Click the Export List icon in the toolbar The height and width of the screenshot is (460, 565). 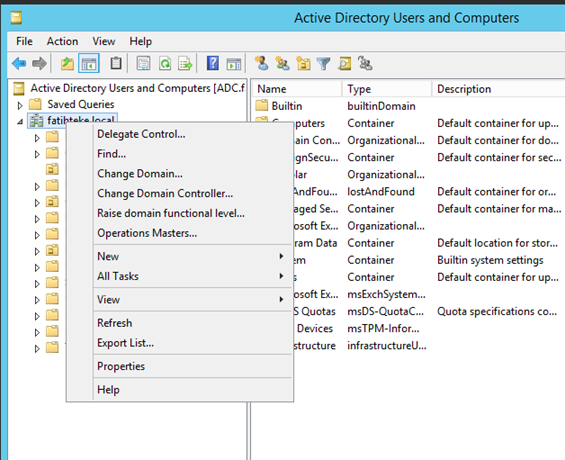click(x=185, y=64)
